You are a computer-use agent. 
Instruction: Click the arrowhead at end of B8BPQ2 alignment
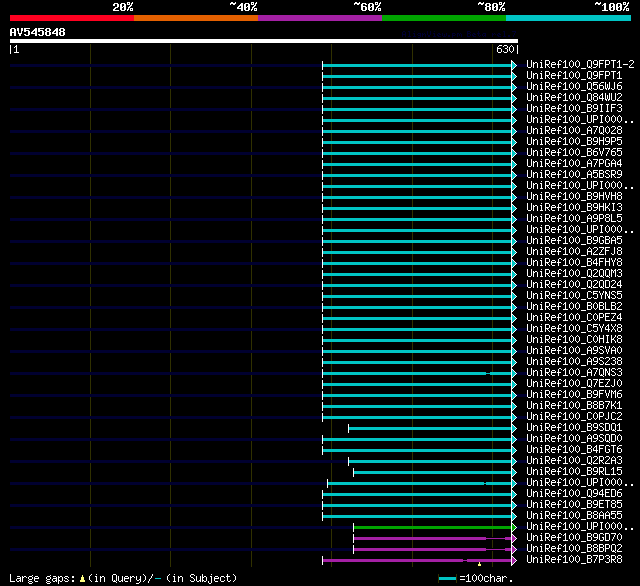514,550
